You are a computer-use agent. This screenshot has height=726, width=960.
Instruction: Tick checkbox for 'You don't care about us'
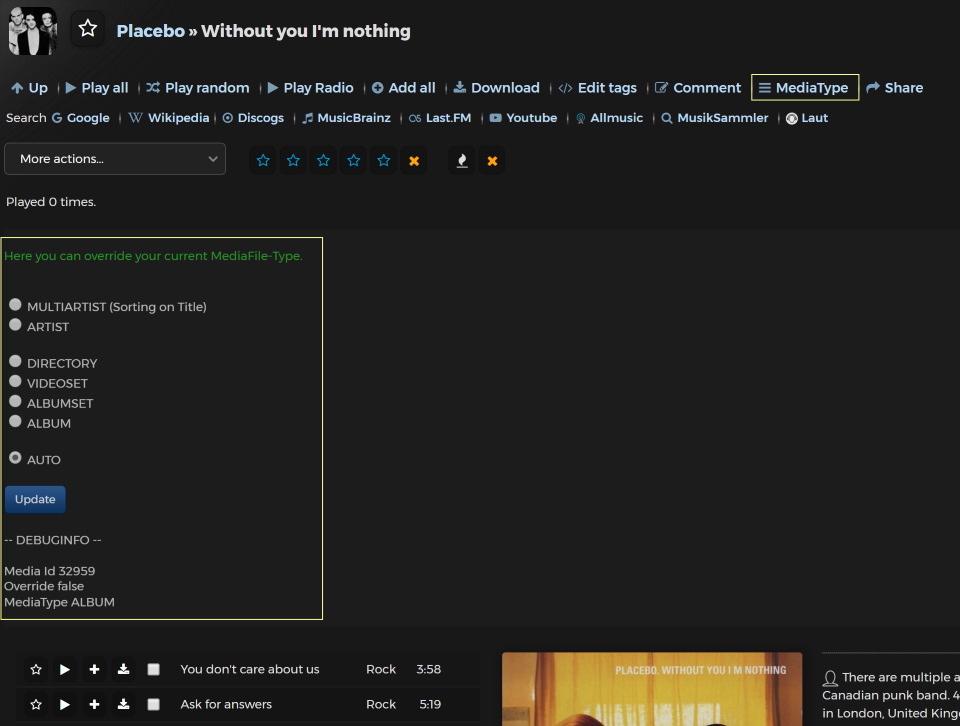tap(153, 669)
